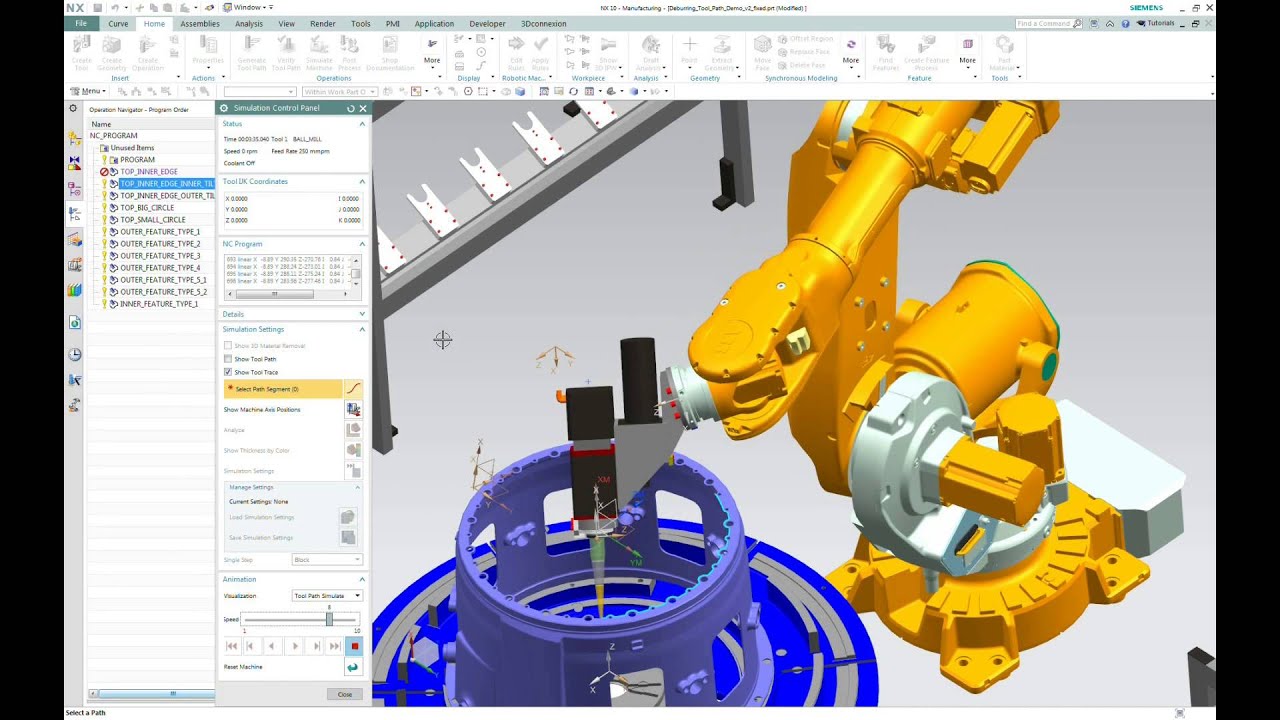Click the Save icon in title bar

(x=97, y=7)
